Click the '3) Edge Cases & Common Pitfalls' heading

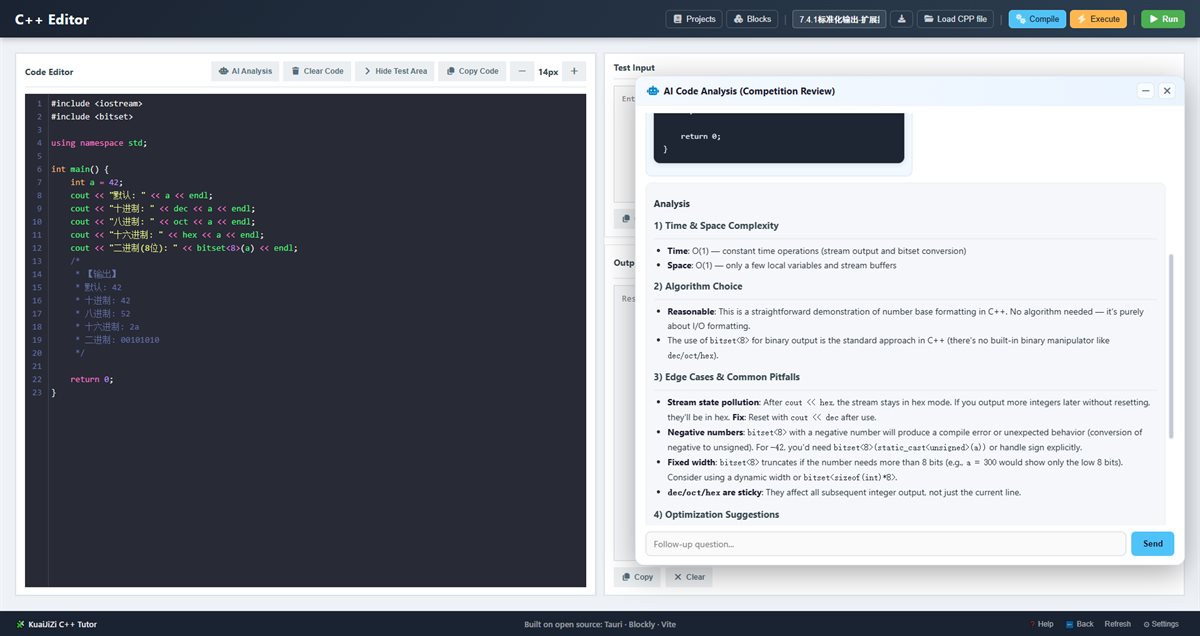coord(727,377)
